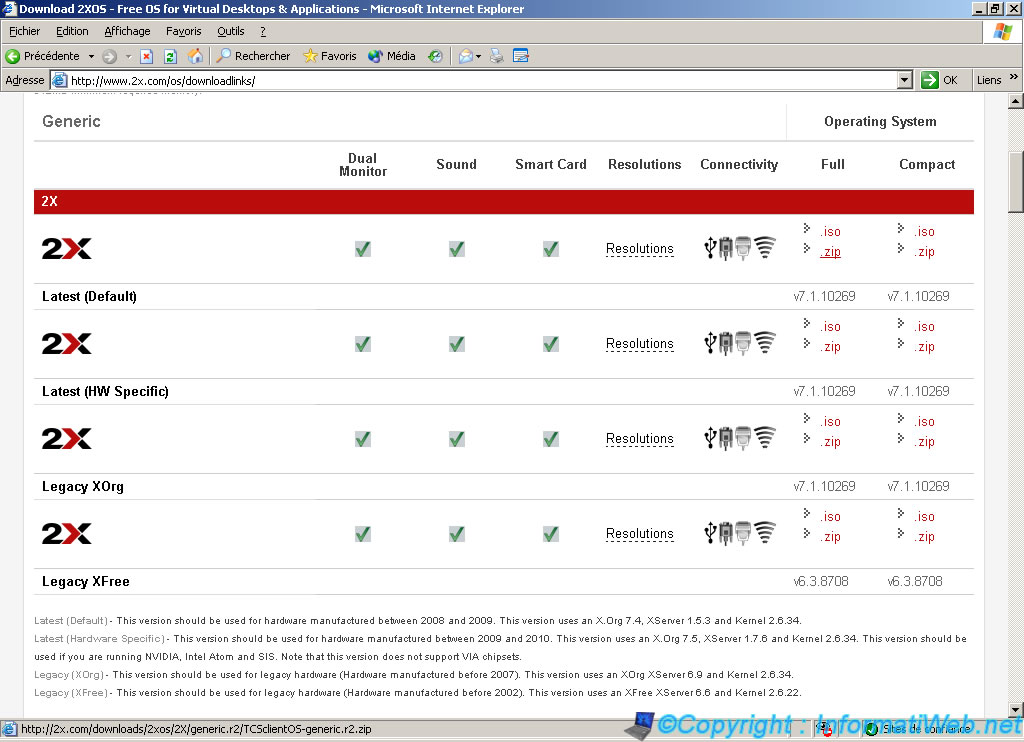Viewport: 1024px width, 742px height.
Task: Click the connectivity icons in Legacy XOrg row
Action: (740, 438)
